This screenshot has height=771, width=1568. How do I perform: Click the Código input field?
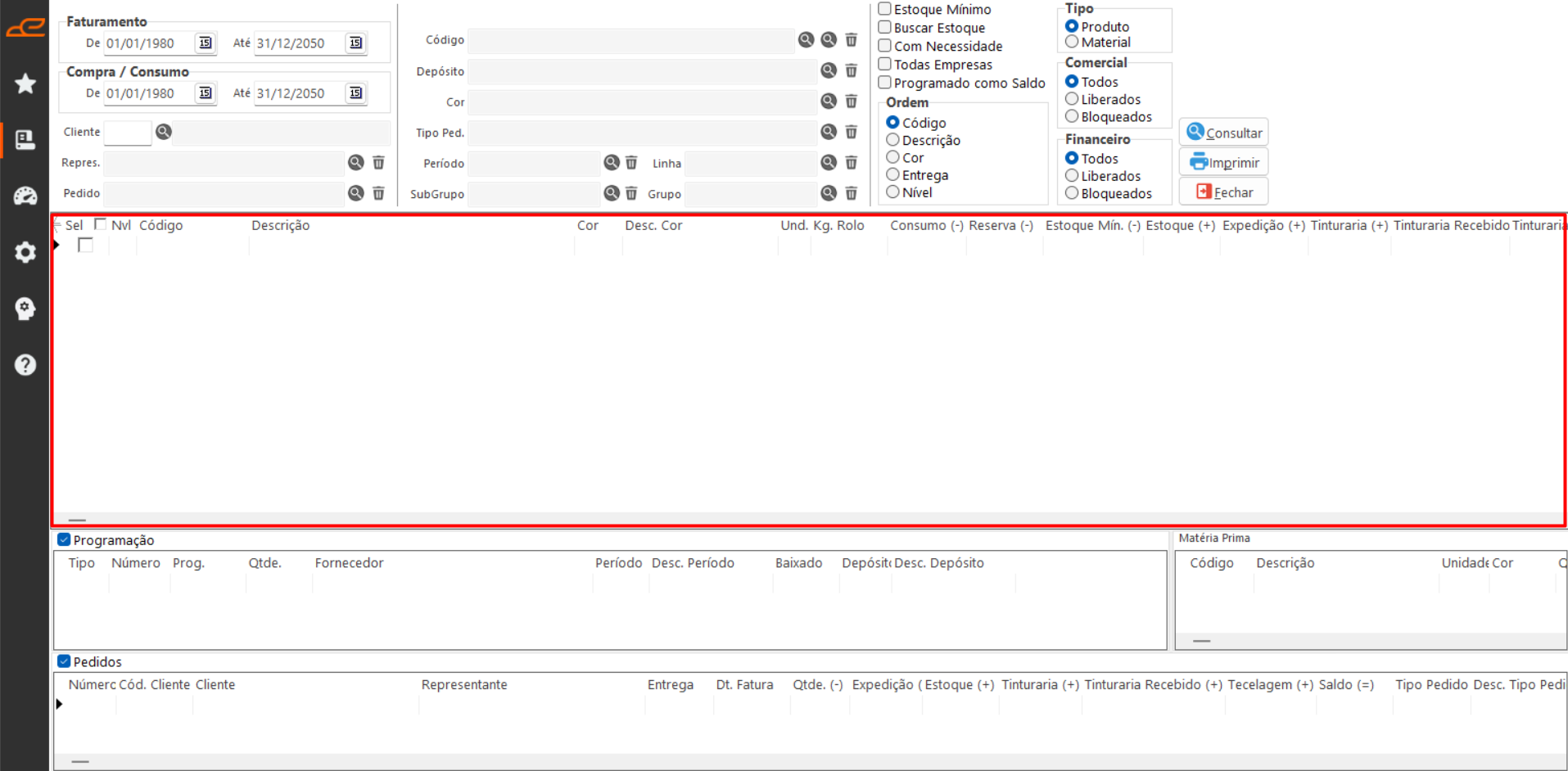[630, 40]
